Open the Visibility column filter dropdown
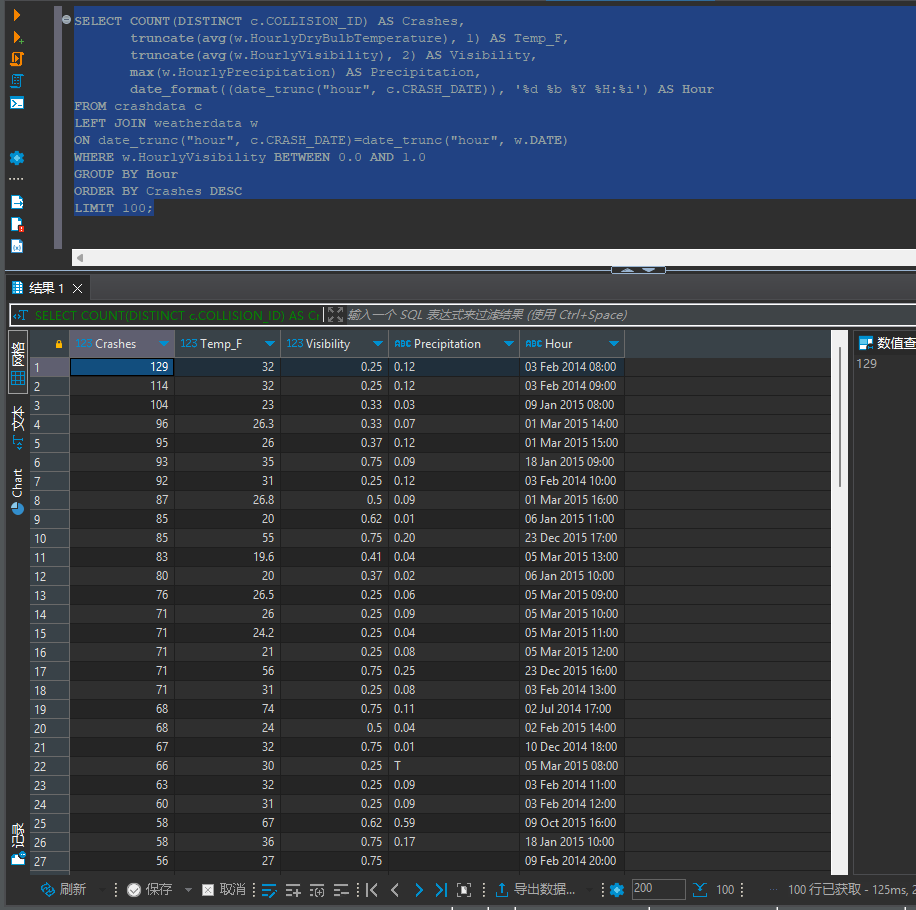Image resolution: width=916 pixels, height=910 pixels. point(378,343)
